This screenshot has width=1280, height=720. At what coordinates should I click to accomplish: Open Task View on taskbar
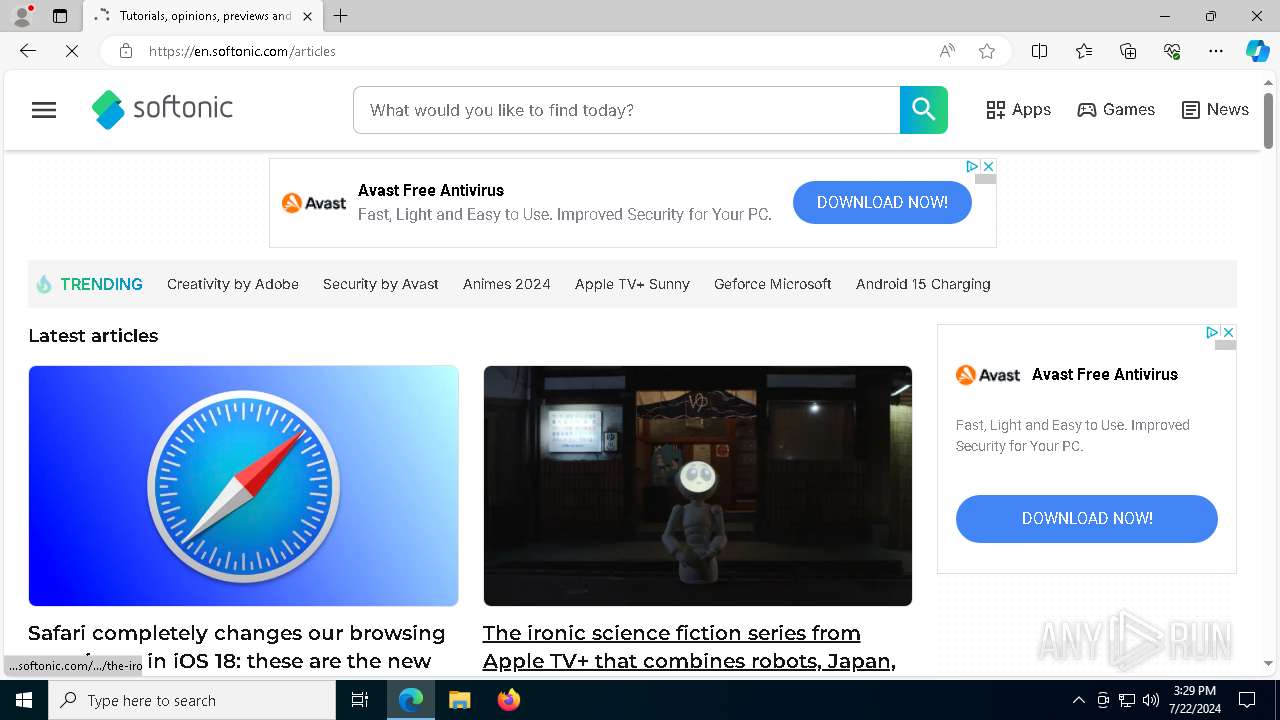pyautogui.click(x=360, y=700)
